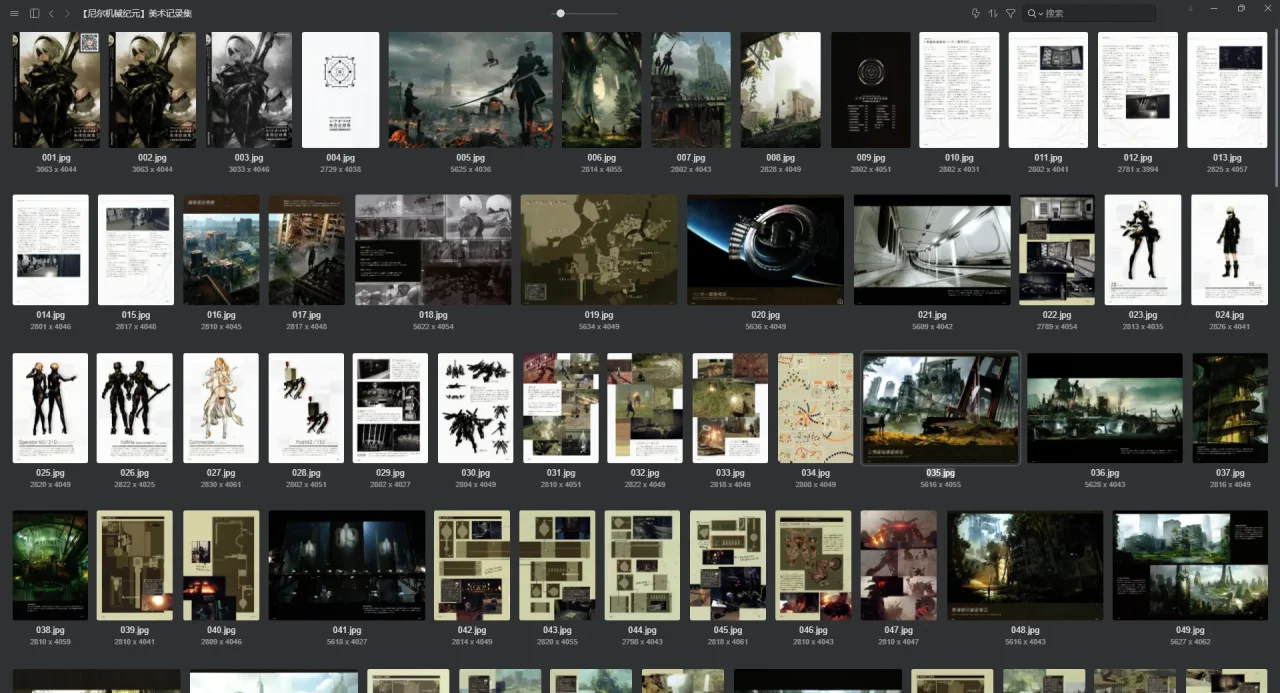
Task: Select the 016.jpg city ruins thumbnail
Action: 221,250
